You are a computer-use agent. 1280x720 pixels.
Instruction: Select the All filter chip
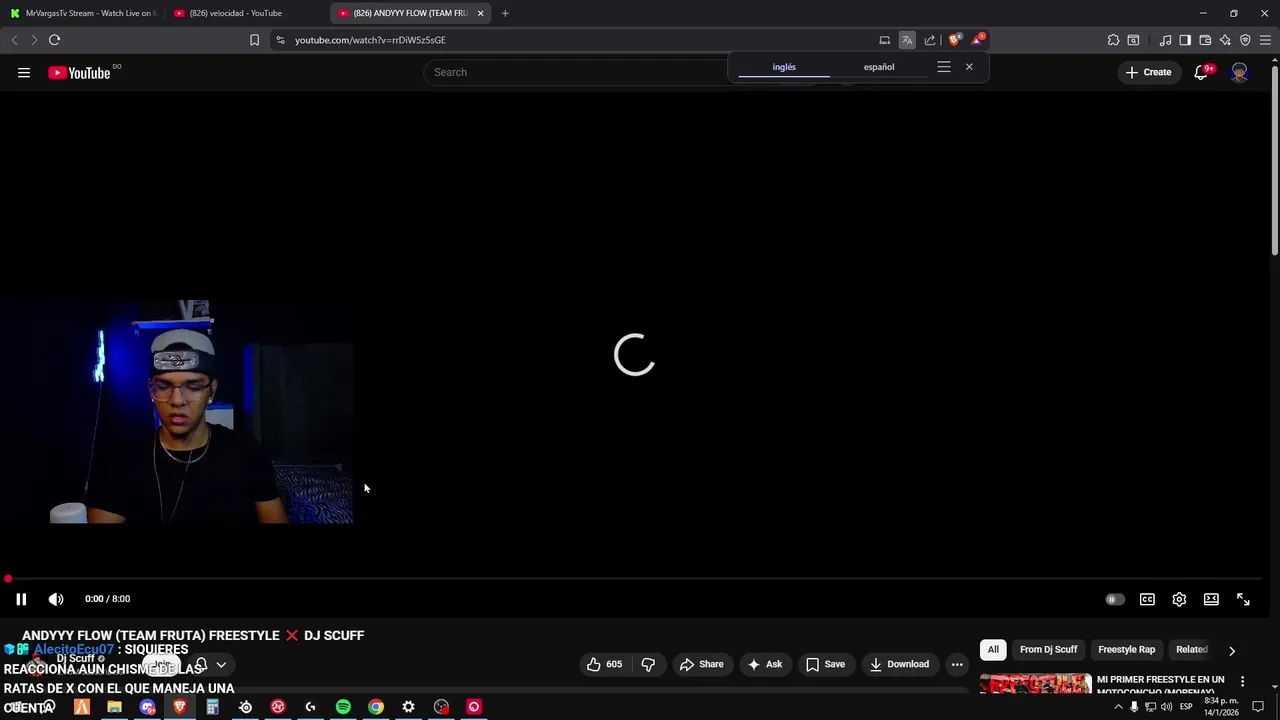click(993, 650)
